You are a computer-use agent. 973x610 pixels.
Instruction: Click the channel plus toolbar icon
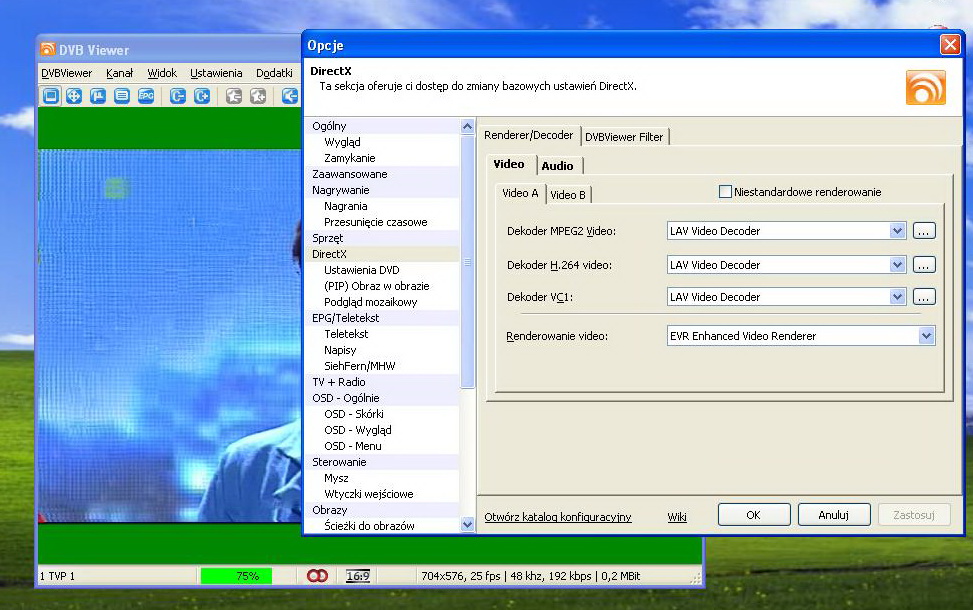[x=202, y=96]
